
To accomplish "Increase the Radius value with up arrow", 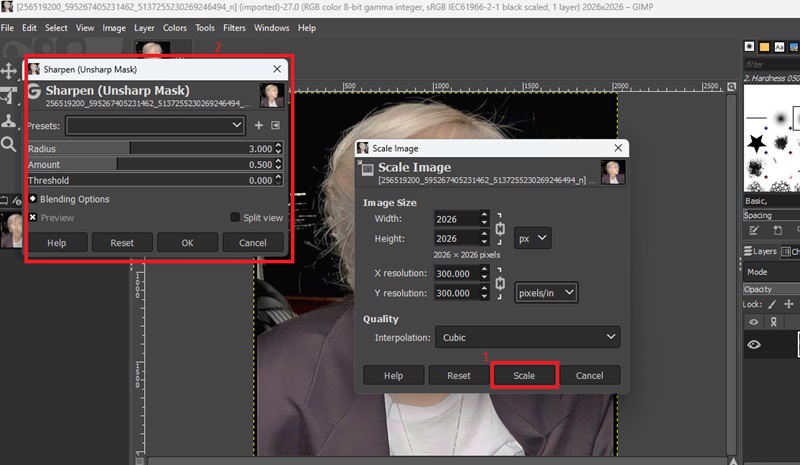I will click(278, 145).
